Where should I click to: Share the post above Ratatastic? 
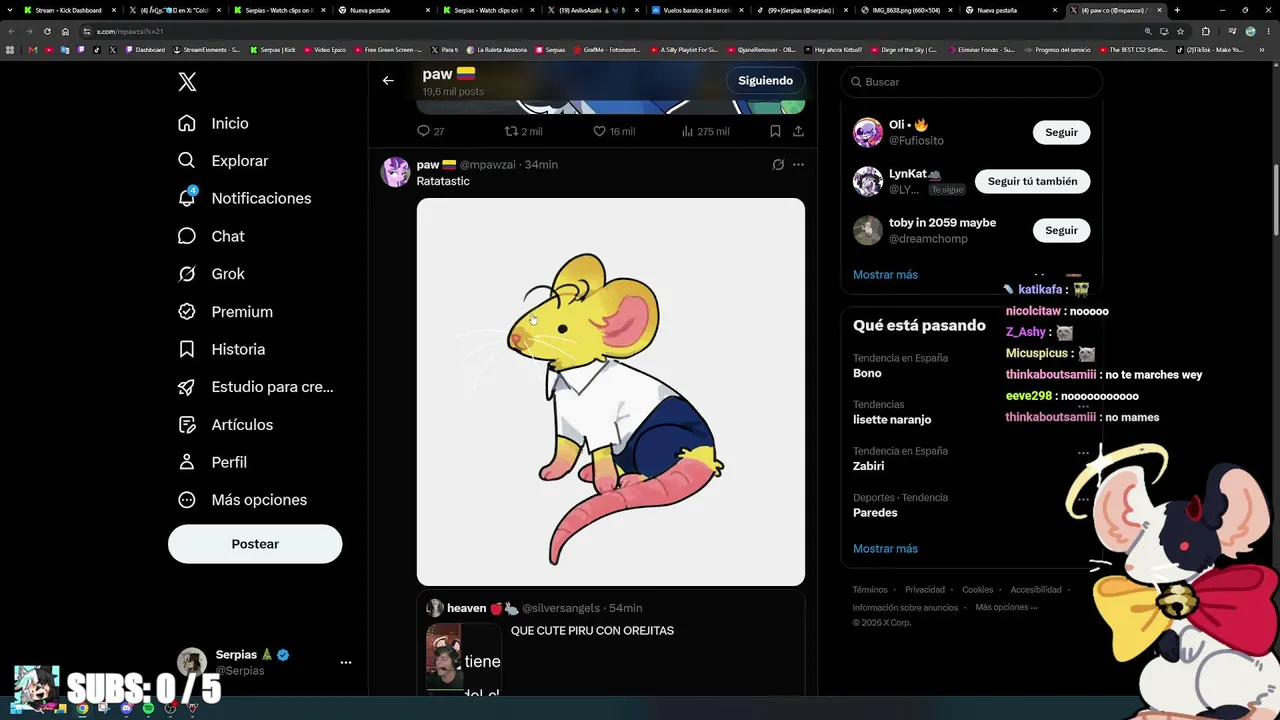[x=798, y=131]
